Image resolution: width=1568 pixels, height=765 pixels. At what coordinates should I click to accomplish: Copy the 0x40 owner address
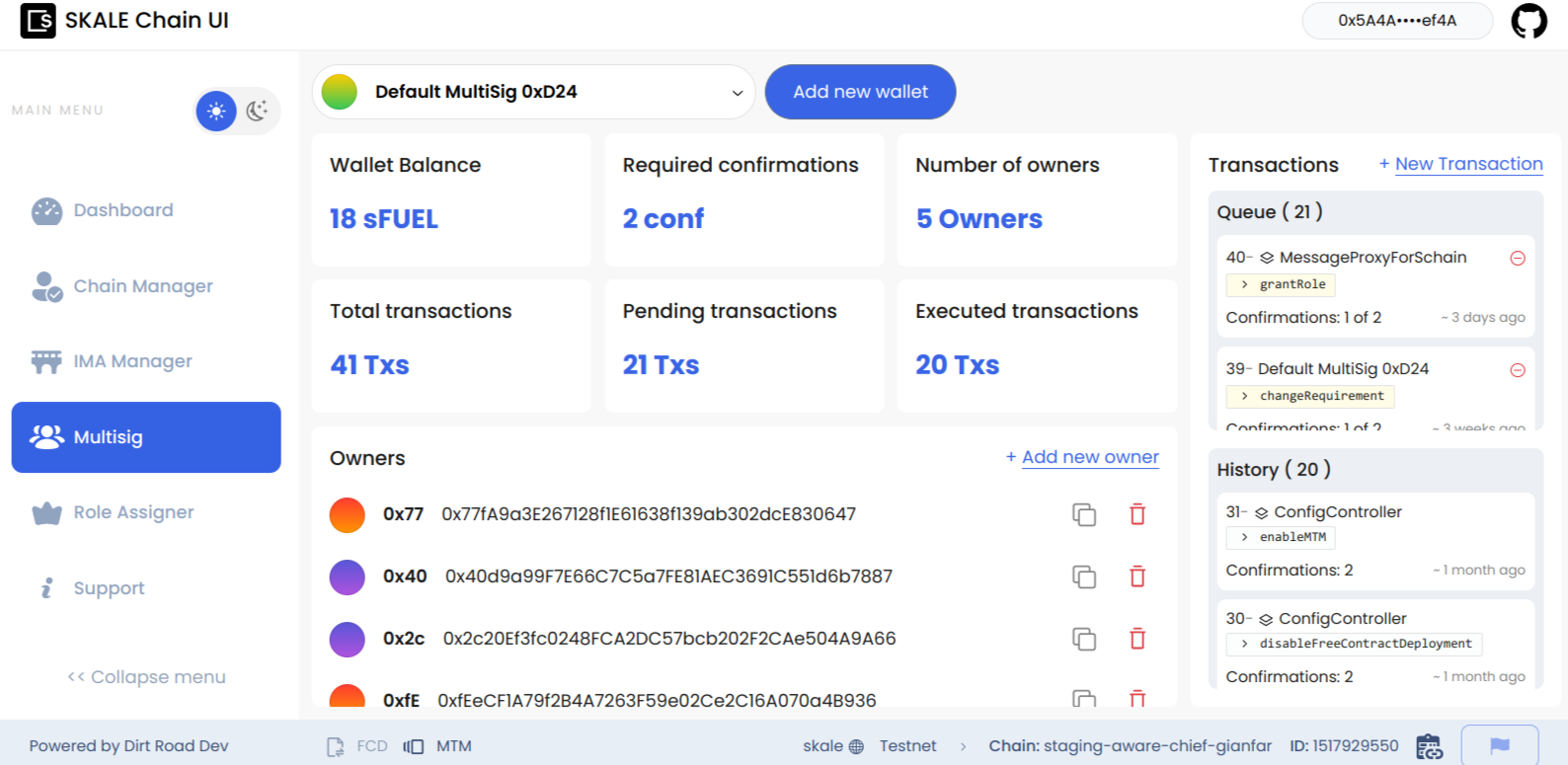[x=1084, y=576]
